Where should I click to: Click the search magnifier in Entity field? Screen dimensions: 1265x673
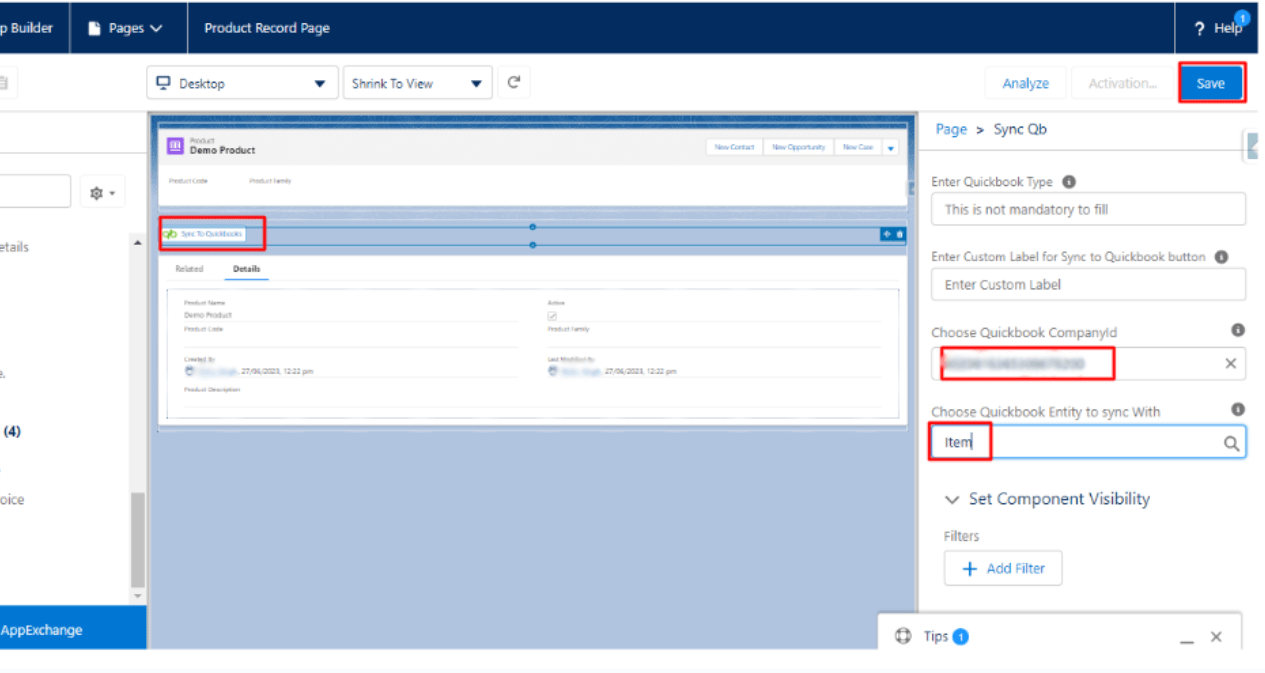[x=1232, y=443]
